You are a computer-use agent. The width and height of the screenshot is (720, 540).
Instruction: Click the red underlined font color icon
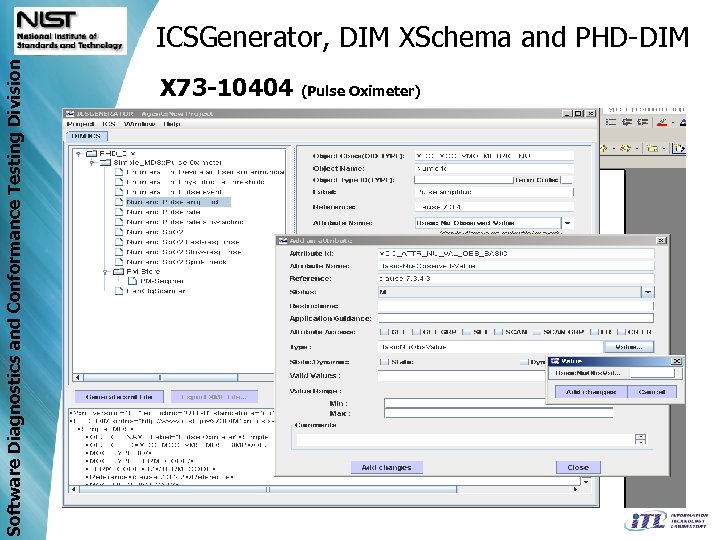click(662, 122)
